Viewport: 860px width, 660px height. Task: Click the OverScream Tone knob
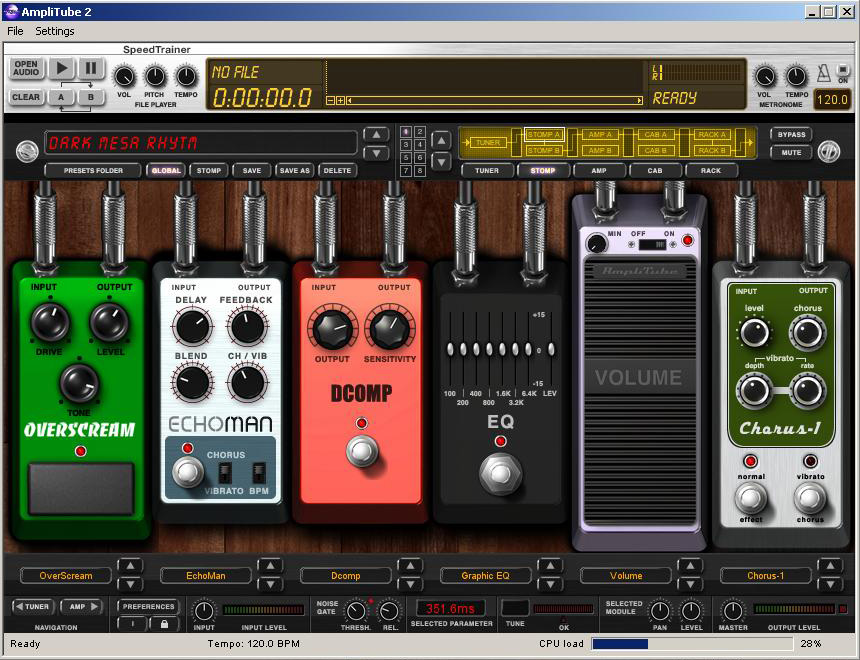click(x=78, y=384)
